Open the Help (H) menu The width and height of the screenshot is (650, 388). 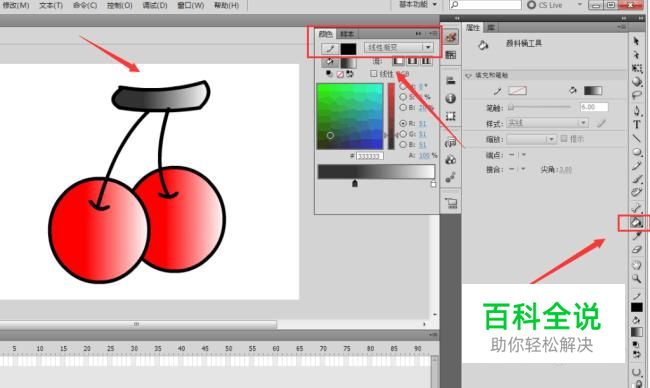[x=226, y=5]
